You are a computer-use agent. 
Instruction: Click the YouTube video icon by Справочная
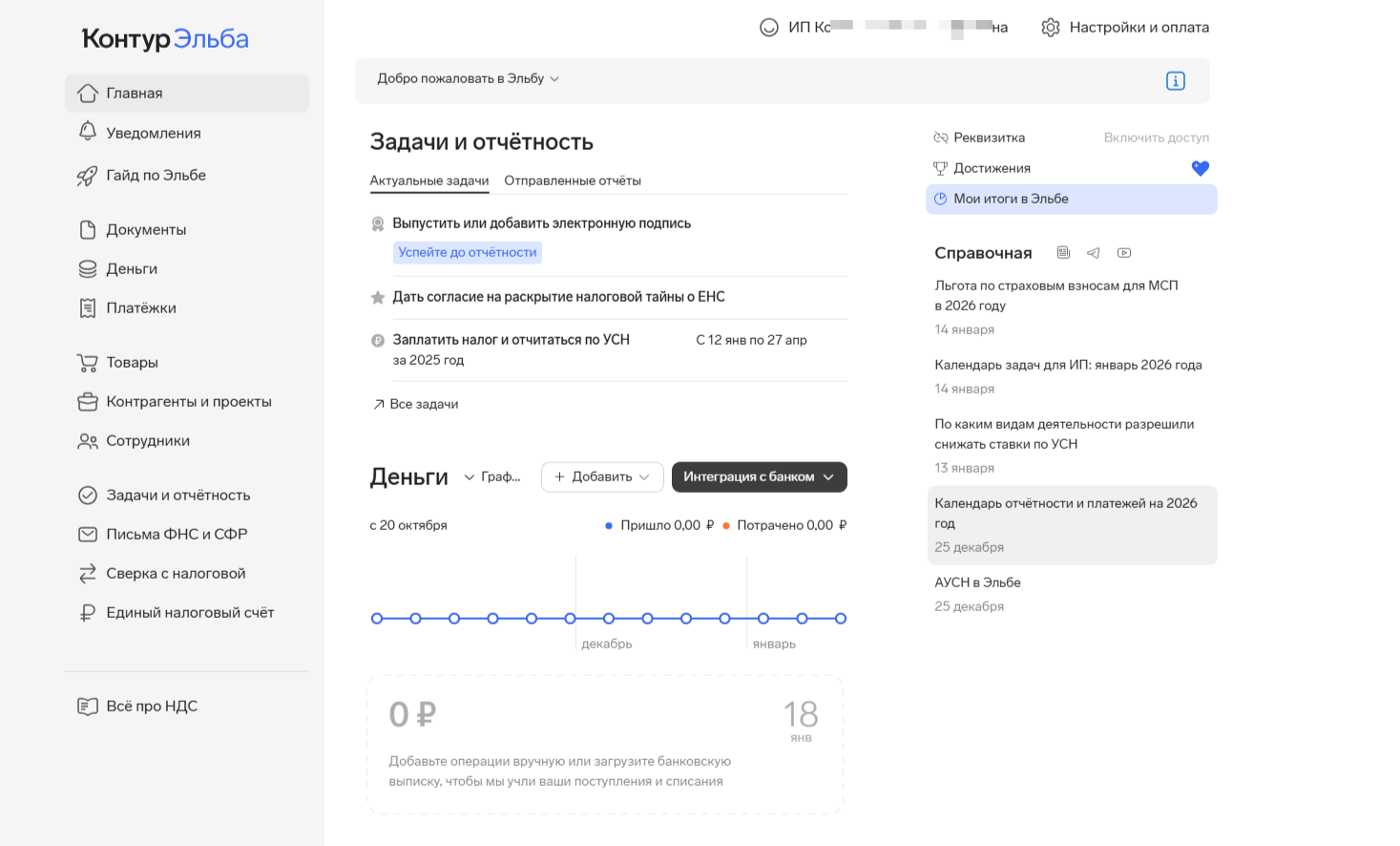[1124, 253]
